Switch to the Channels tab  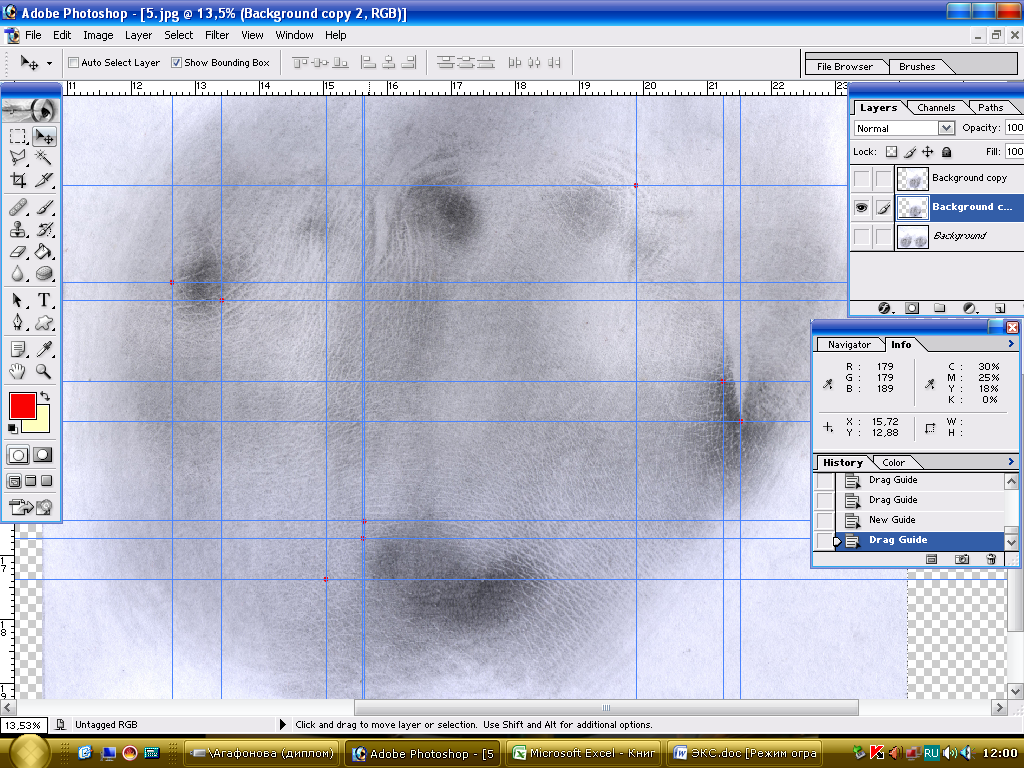[x=936, y=107]
